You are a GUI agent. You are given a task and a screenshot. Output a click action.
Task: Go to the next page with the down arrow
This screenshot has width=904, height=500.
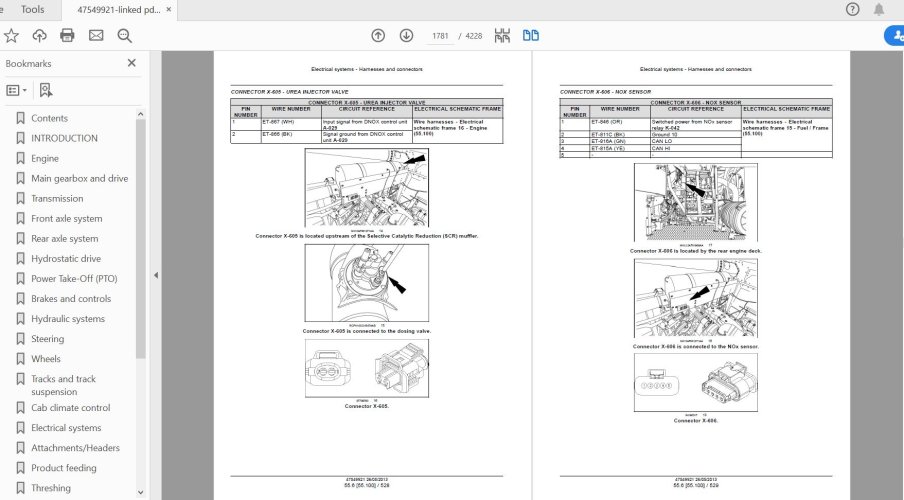click(406, 36)
